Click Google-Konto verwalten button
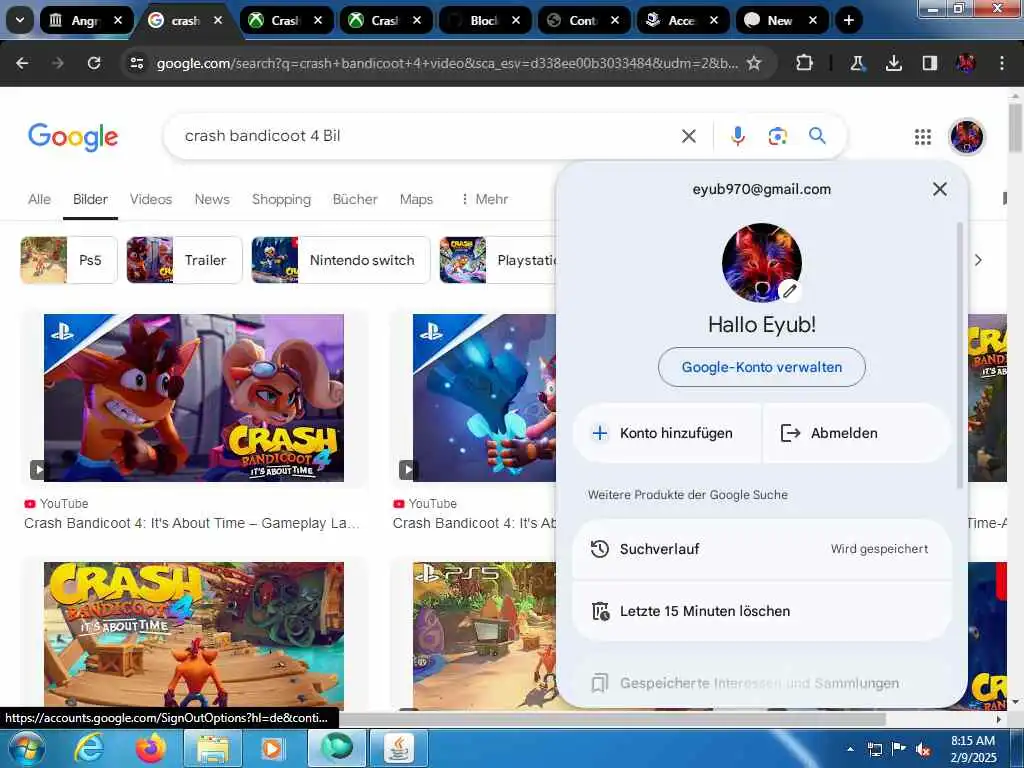 [761, 367]
